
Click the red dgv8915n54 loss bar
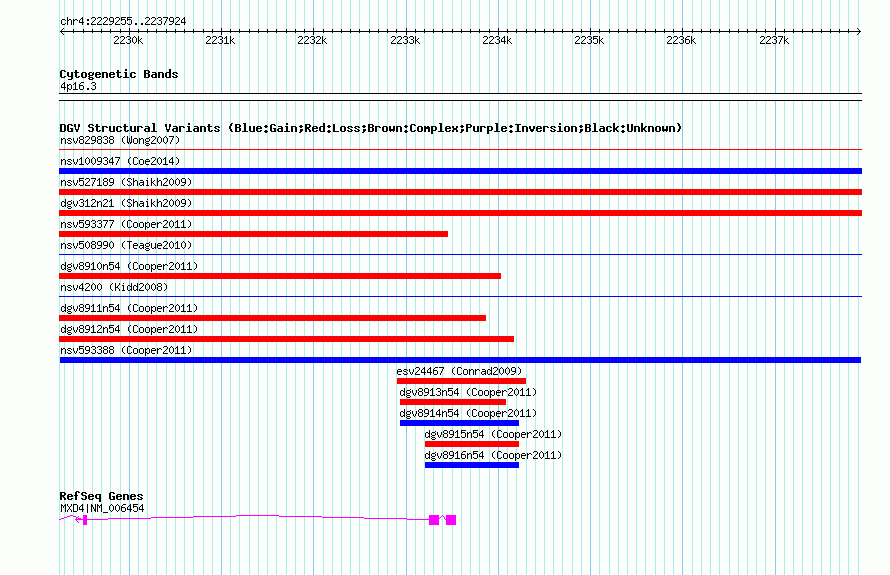coord(472,444)
